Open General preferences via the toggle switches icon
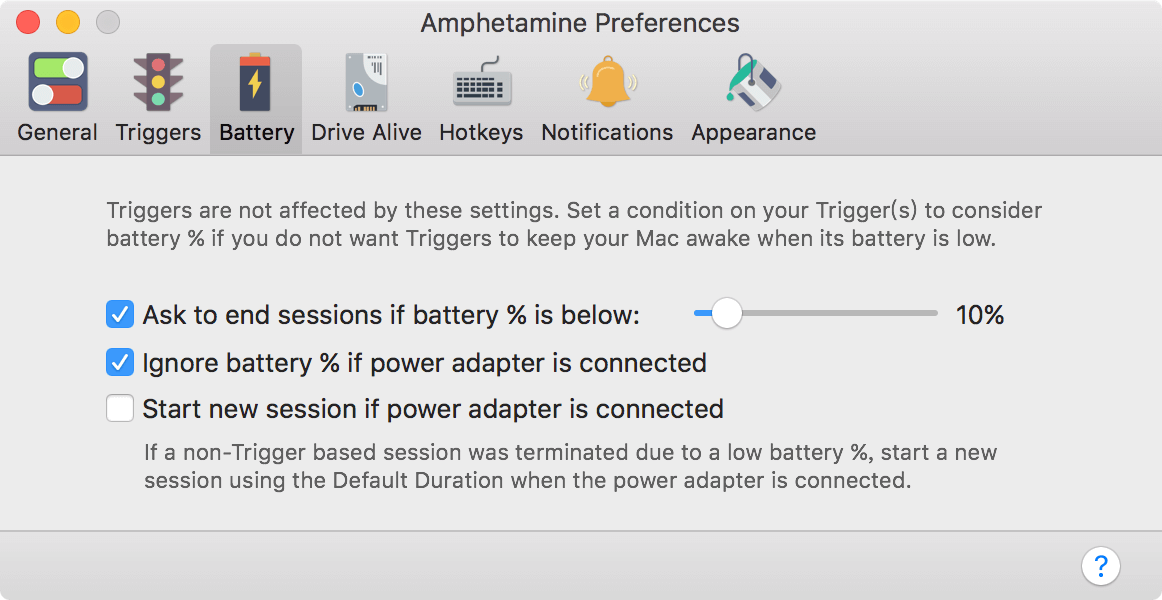The width and height of the screenshot is (1162, 600). [58, 82]
